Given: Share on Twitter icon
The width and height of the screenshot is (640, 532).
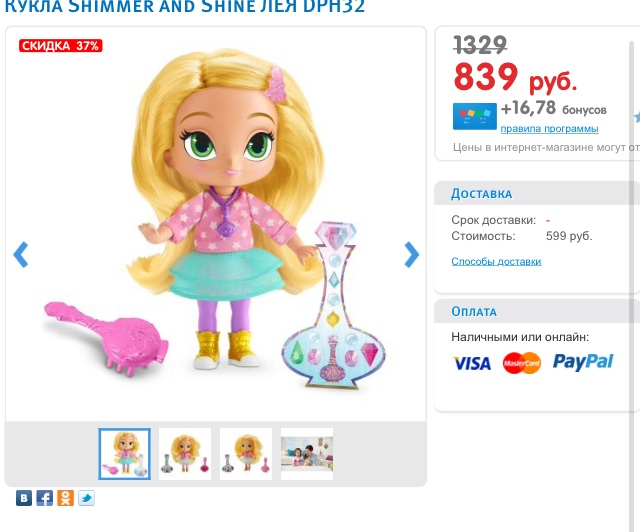Looking at the screenshot, I should [86, 497].
